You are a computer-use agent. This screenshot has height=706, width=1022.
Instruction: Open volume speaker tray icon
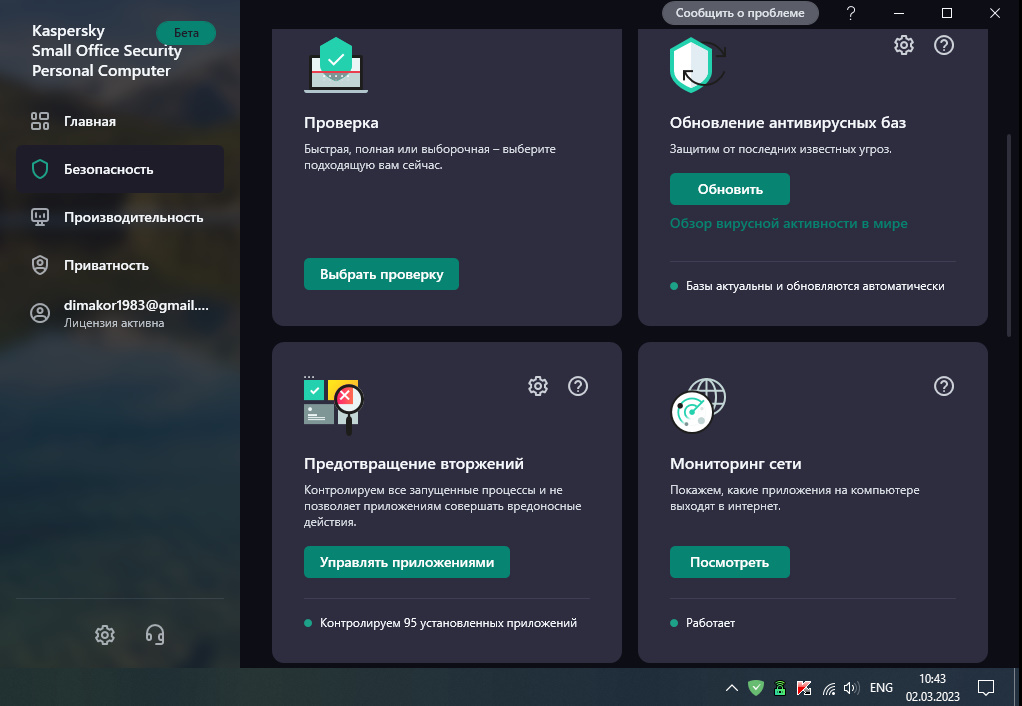[x=851, y=688]
